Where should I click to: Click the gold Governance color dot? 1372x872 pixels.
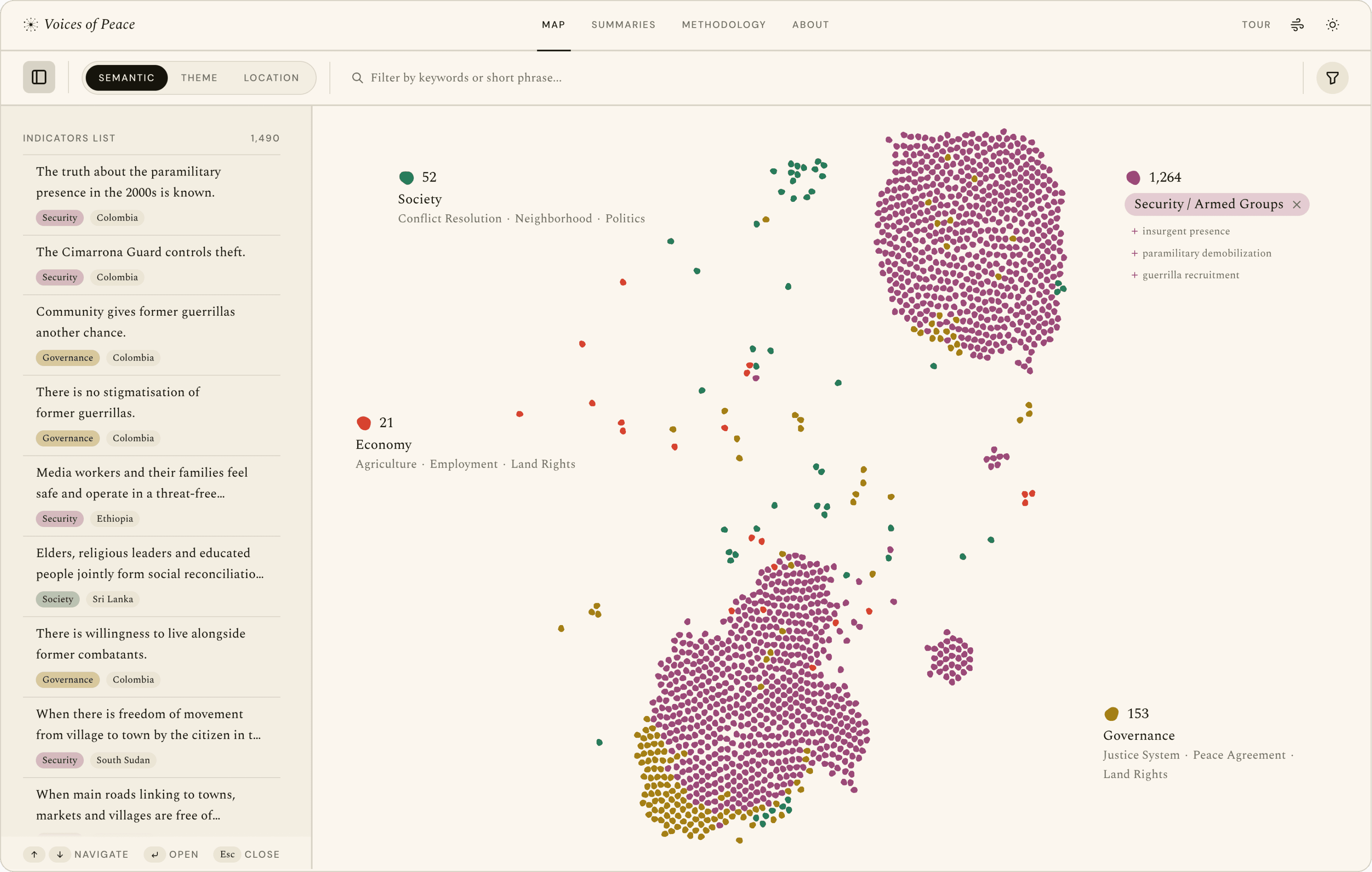[1111, 713]
